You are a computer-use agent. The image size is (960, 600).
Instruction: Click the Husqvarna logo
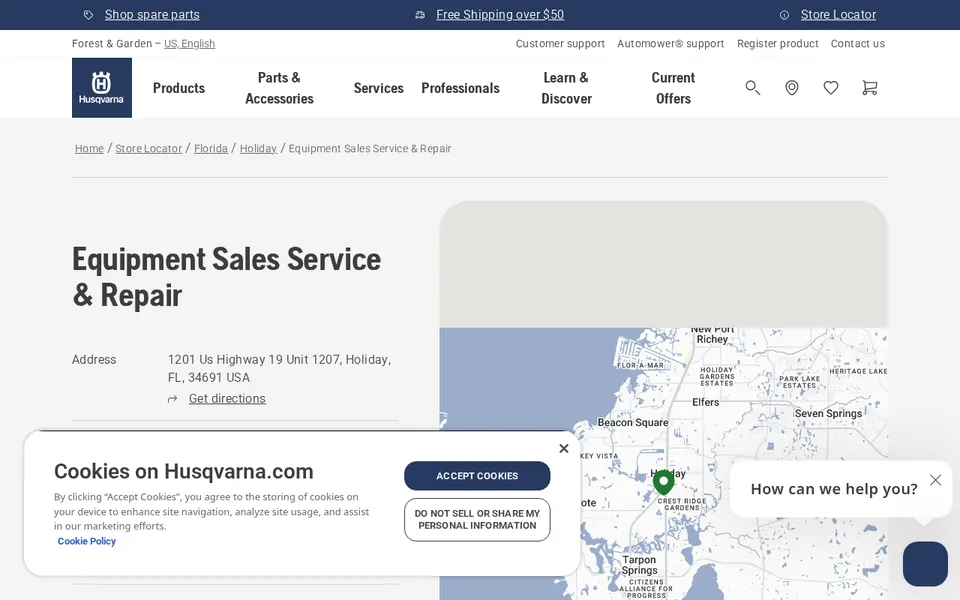(x=102, y=88)
